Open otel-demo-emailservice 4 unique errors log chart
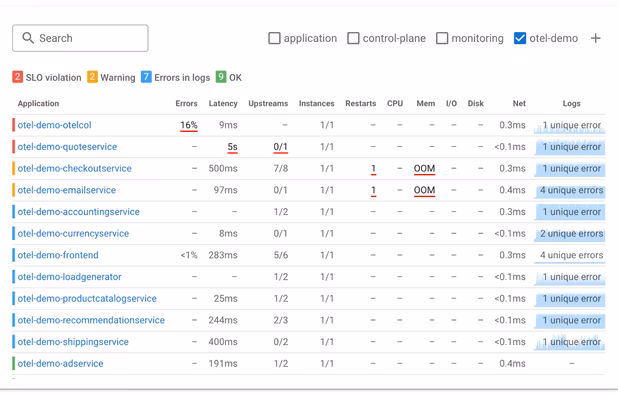Viewport: 618px width, 394px height. pyautogui.click(x=570, y=190)
